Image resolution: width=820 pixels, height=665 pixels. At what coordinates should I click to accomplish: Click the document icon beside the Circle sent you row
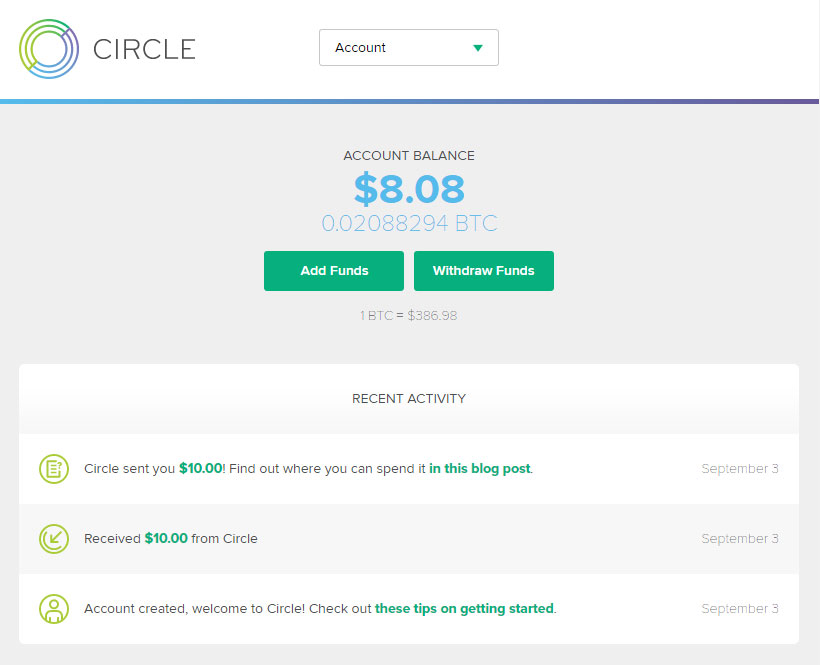54,469
